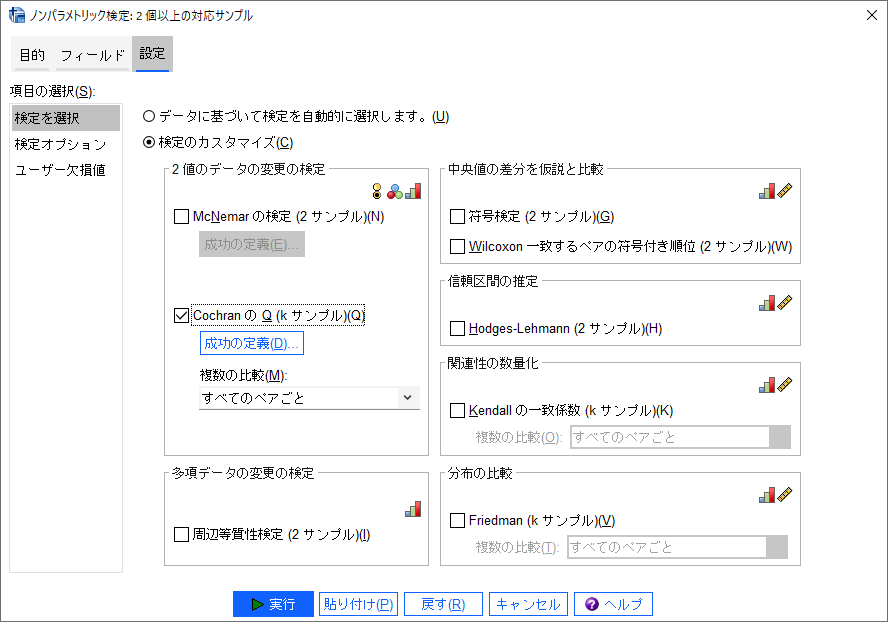Image resolution: width=888 pixels, height=622 pixels.
Task: Click the blue 成功の定義(D) button
Action: tap(251, 344)
